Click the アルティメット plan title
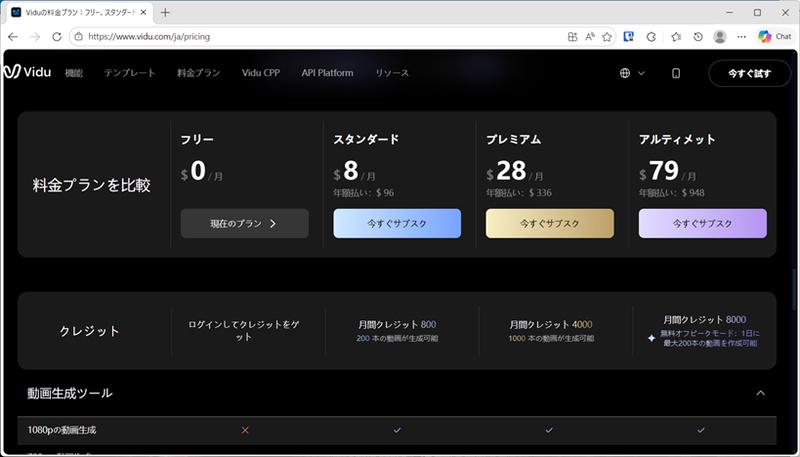The height and width of the screenshot is (457, 800). [677, 139]
